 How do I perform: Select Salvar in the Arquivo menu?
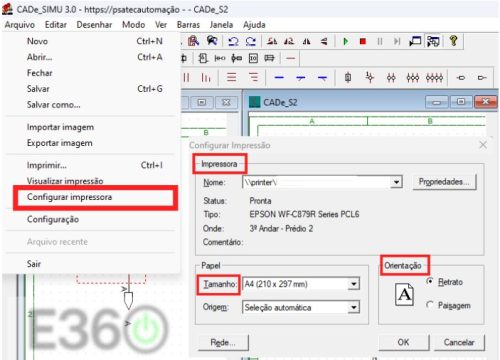(95, 89)
